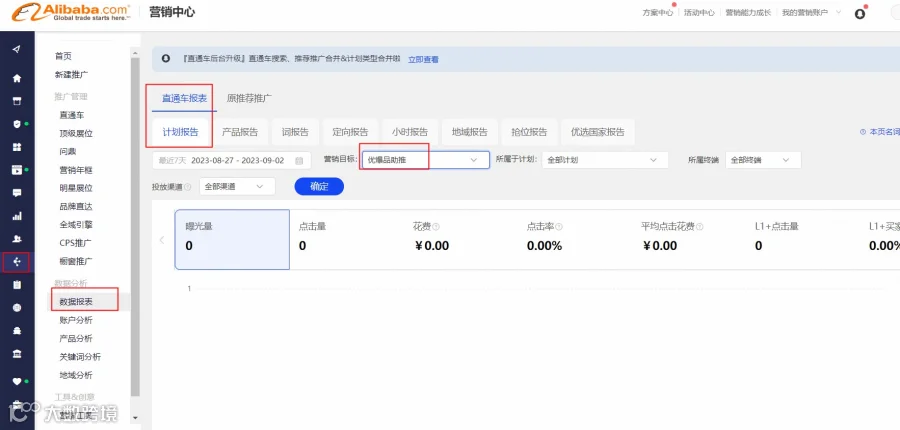The height and width of the screenshot is (430, 900).
Task: Select the 点击量 metric card
Action: coord(346,239)
